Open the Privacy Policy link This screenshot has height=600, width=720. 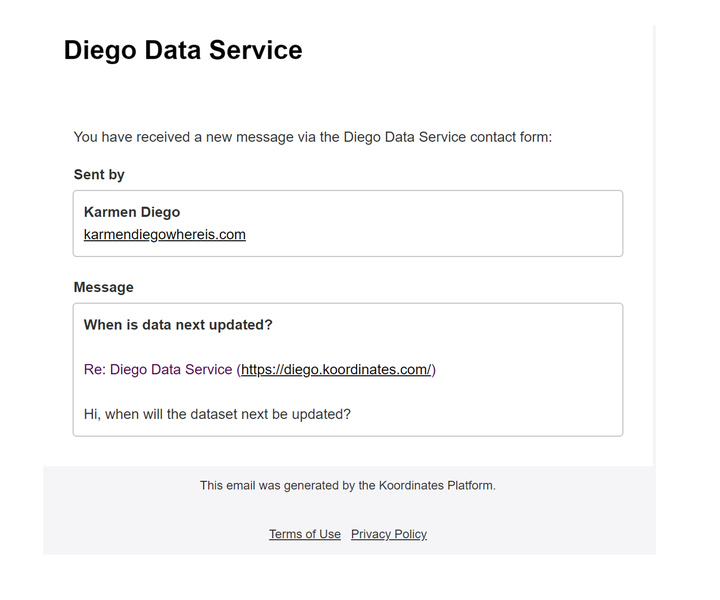(x=389, y=534)
